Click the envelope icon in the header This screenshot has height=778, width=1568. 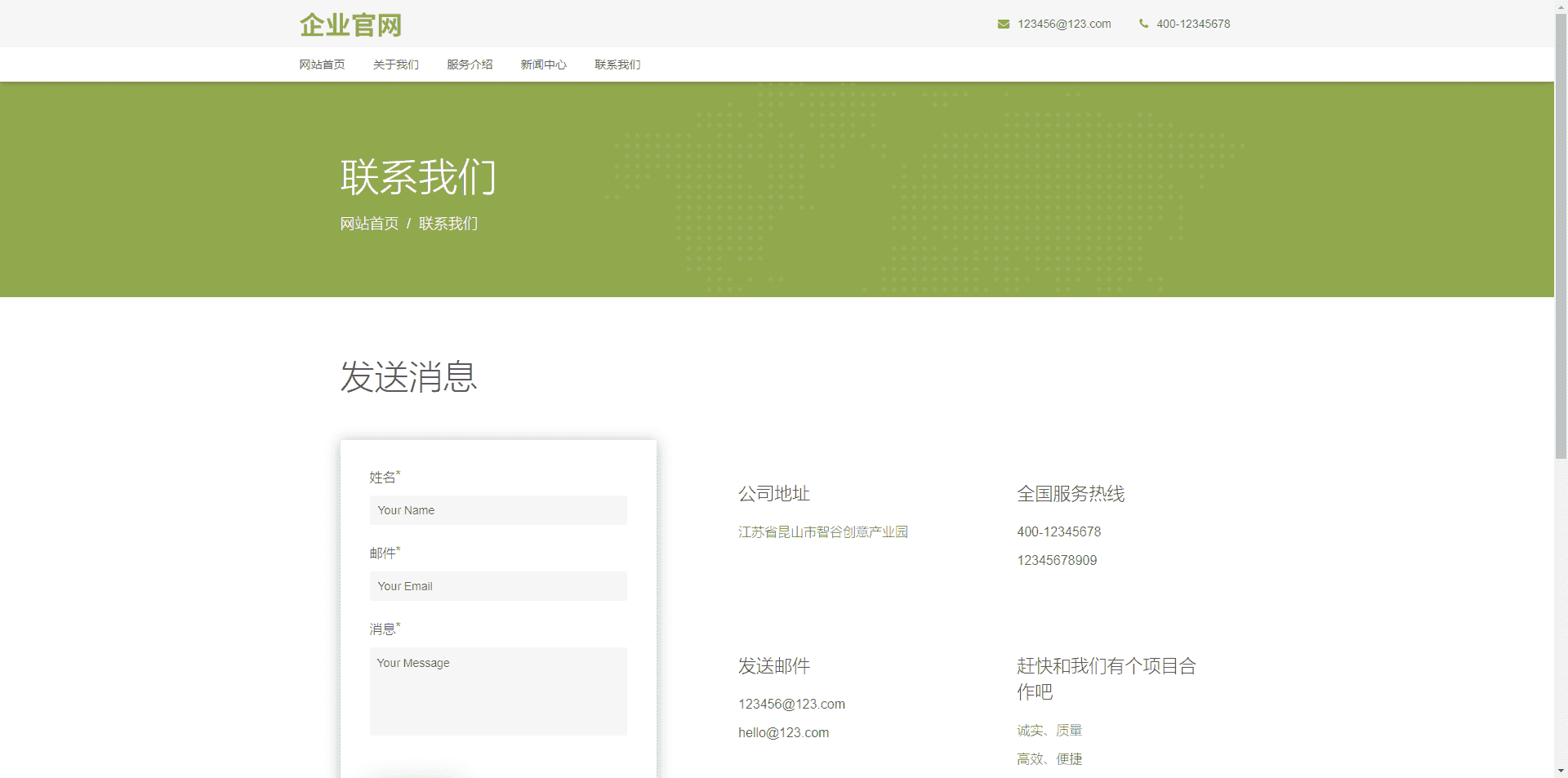click(1003, 24)
